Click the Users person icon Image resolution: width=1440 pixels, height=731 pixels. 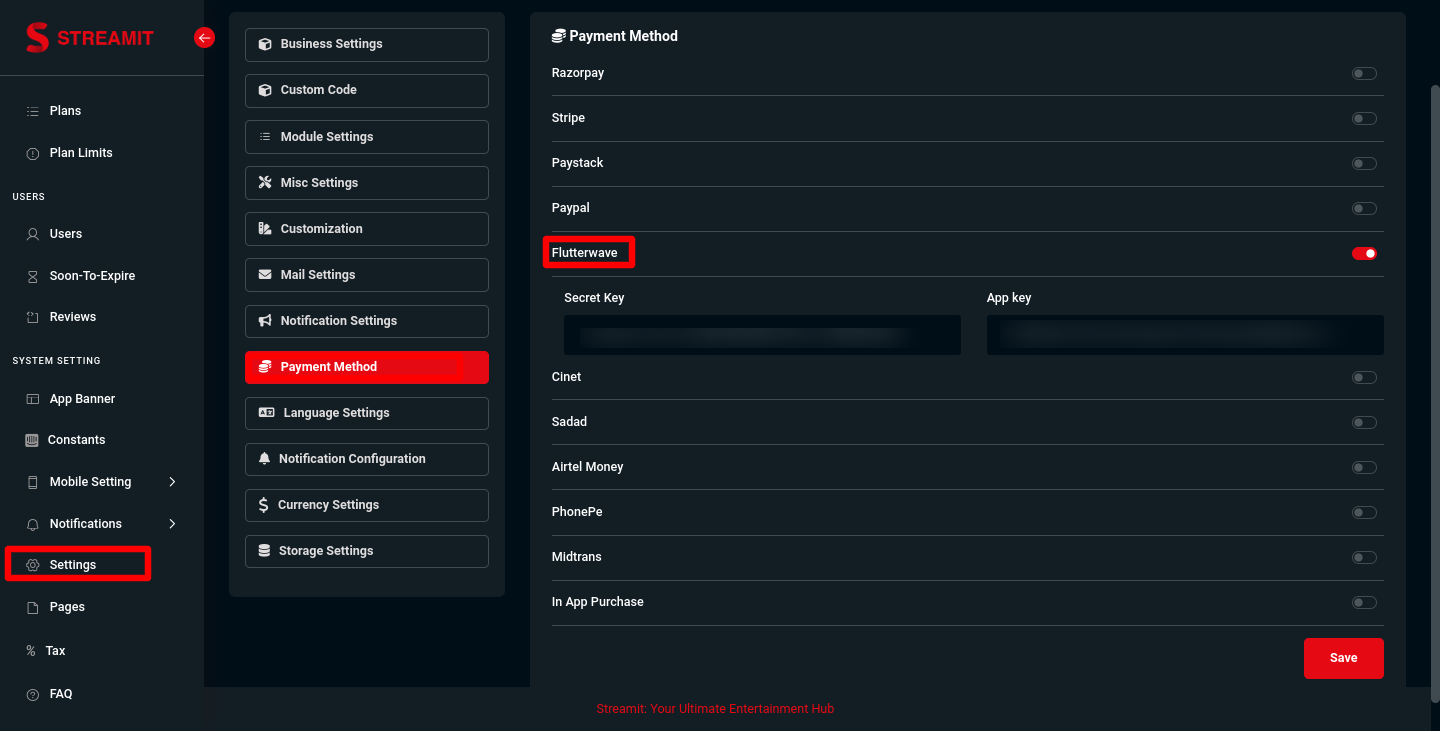pyautogui.click(x=32, y=234)
